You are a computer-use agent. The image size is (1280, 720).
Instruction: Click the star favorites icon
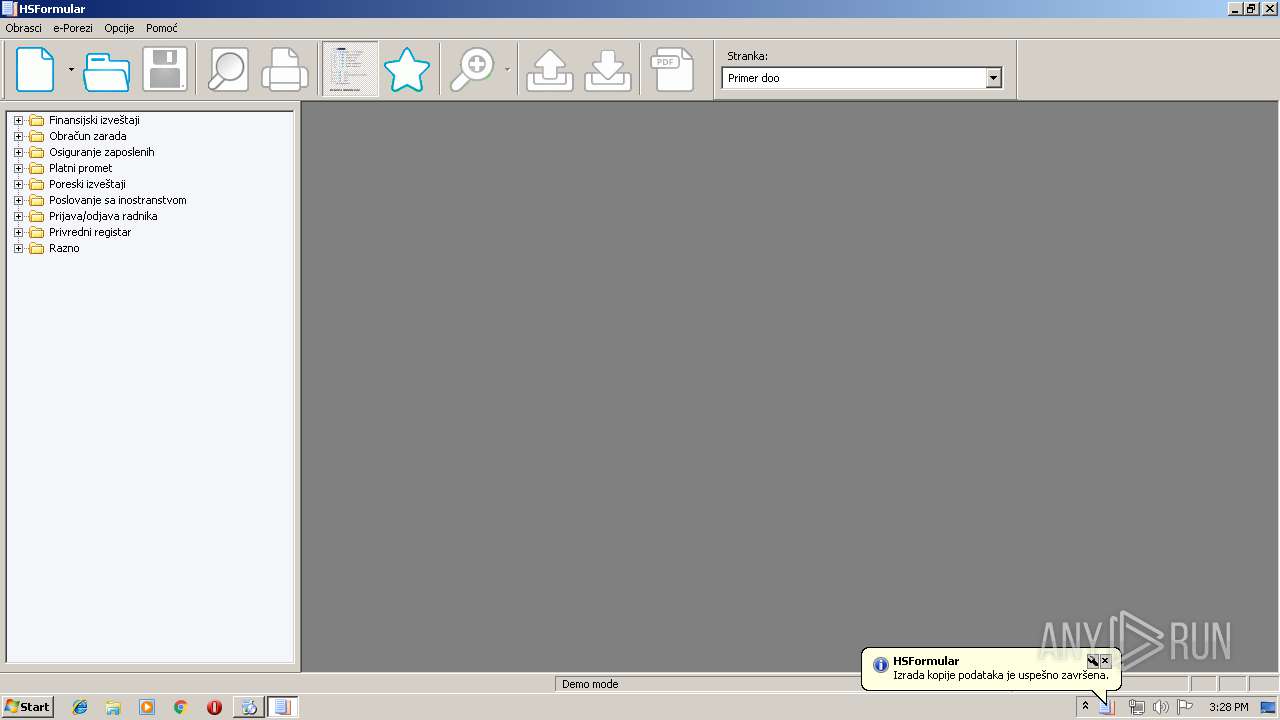tap(407, 70)
